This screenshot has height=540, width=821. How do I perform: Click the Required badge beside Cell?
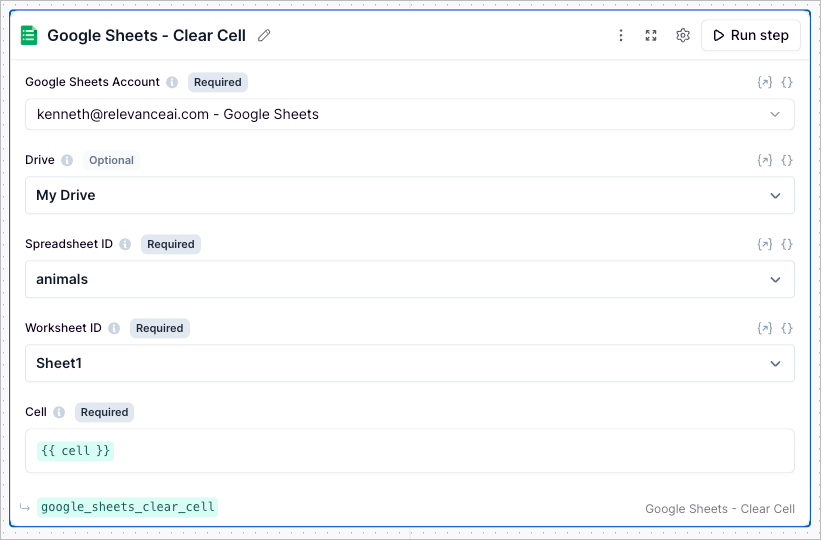[x=104, y=412]
